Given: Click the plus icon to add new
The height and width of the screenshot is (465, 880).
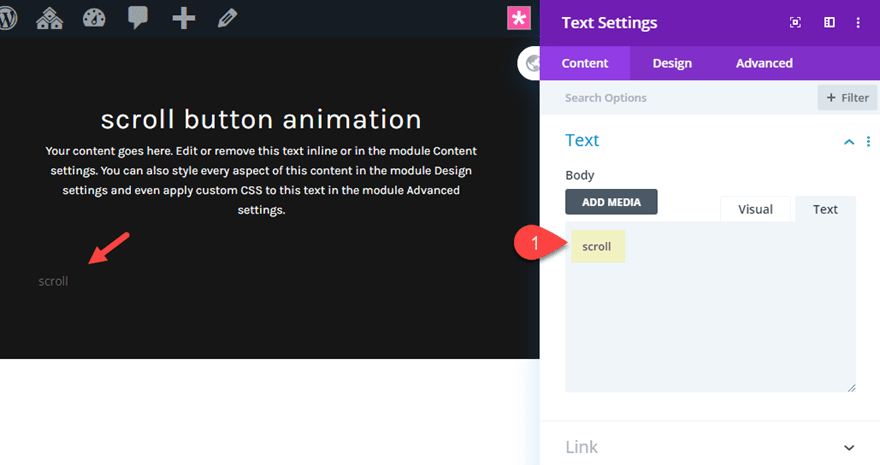Looking at the screenshot, I should [x=183, y=18].
